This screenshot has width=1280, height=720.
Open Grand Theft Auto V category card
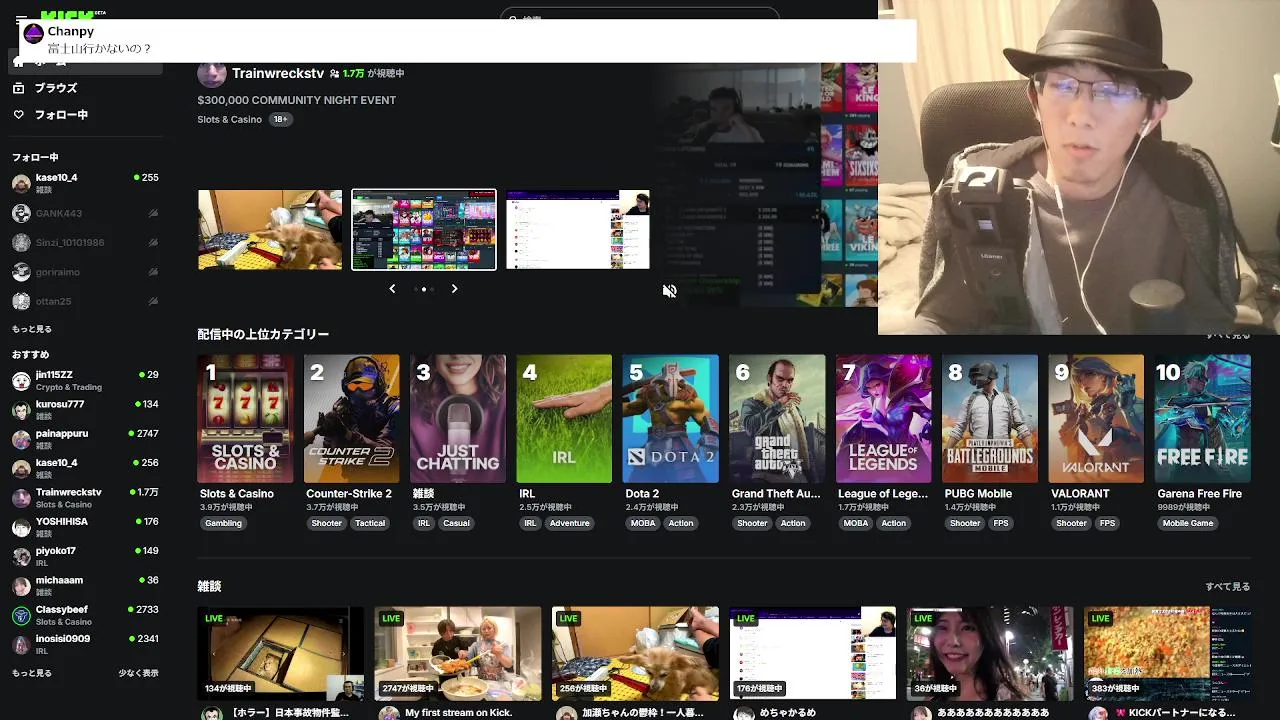(778, 418)
